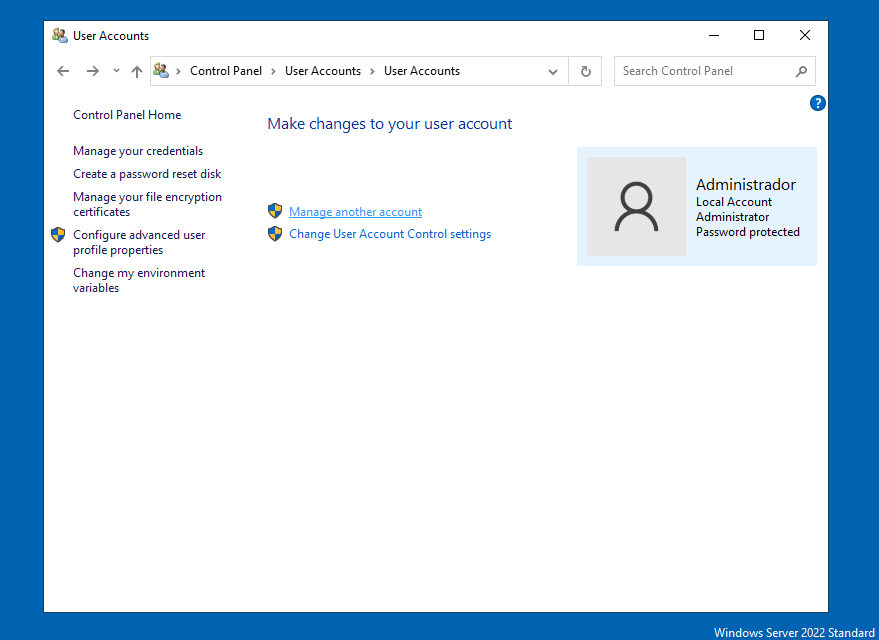Open Manage your credentials

[138, 151]
